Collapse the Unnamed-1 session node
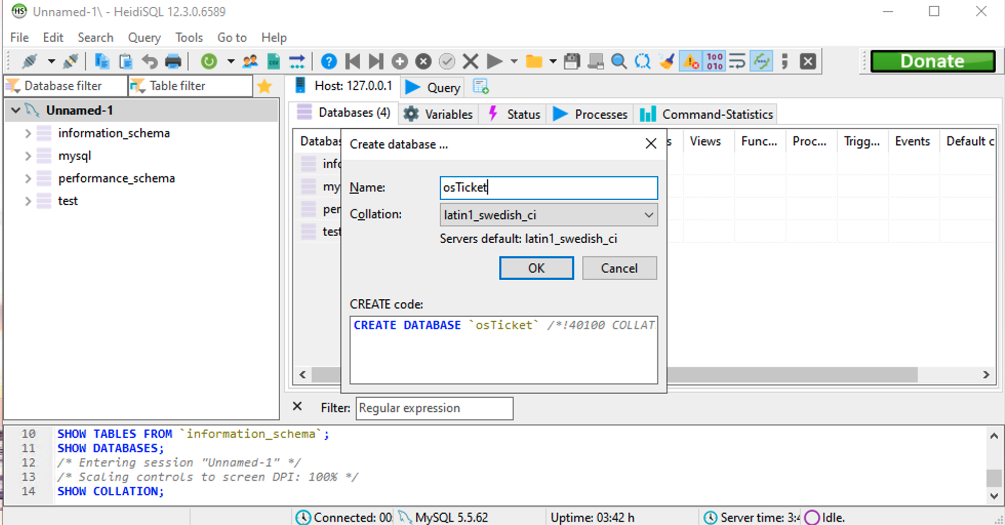This screenshot has height=525, width=1005. pos(15,111)
